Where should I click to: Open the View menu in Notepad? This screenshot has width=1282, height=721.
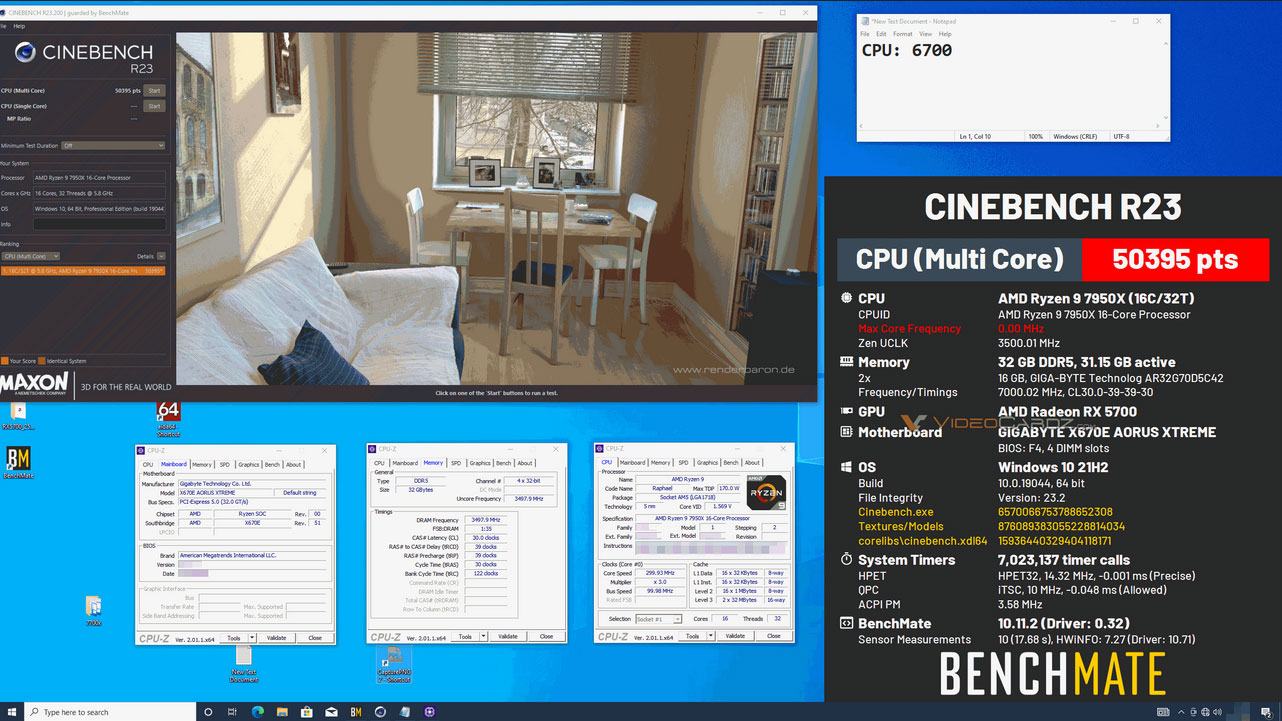[926, 34]
